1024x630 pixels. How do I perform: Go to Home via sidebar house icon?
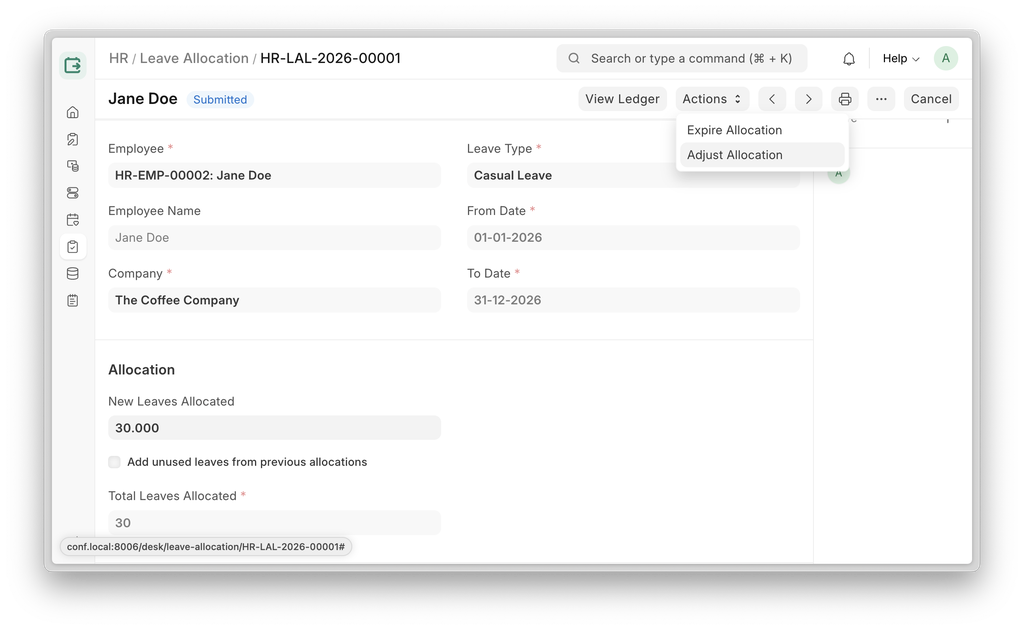72,112
